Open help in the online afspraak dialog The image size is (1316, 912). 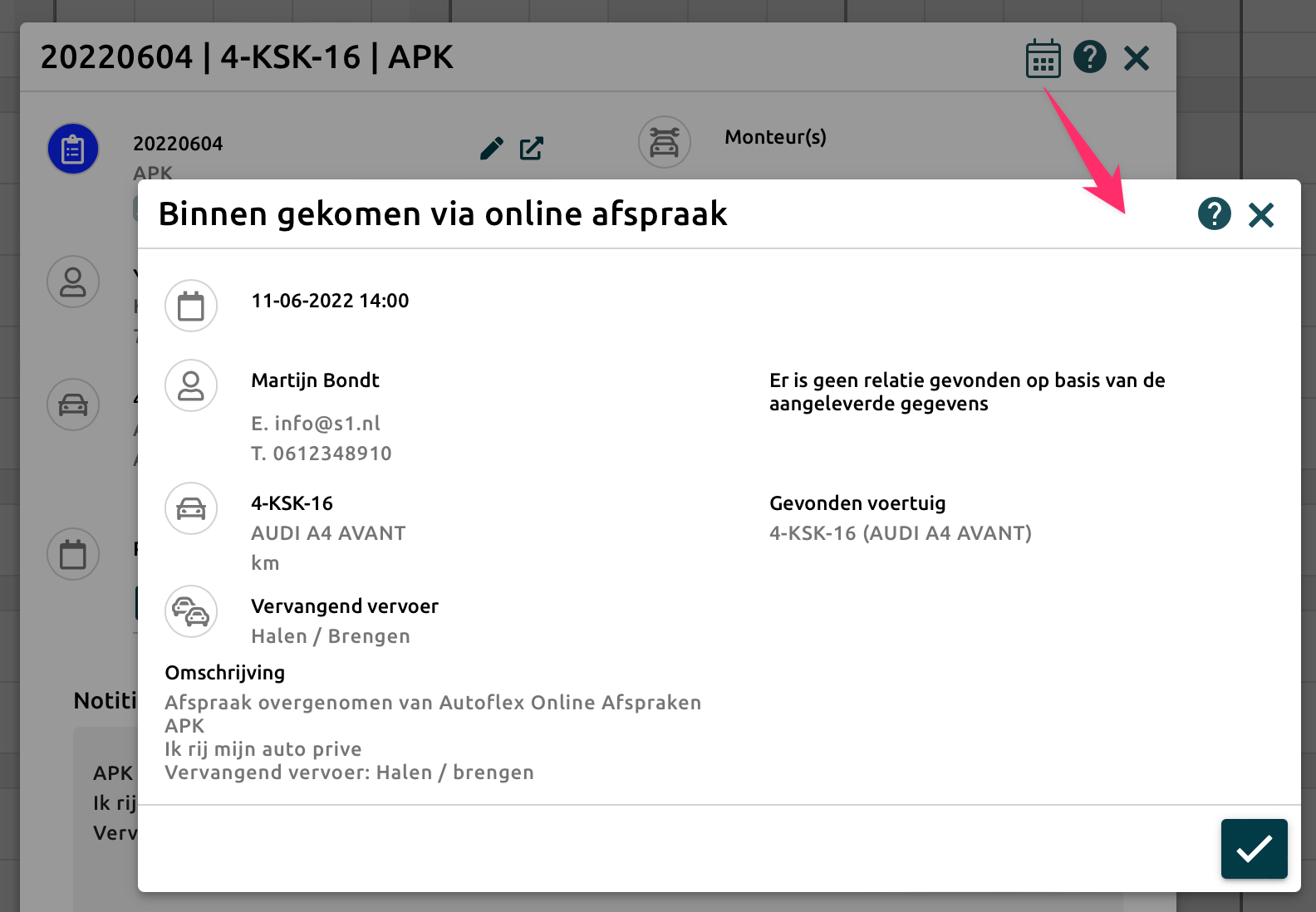pos(1214,214)
